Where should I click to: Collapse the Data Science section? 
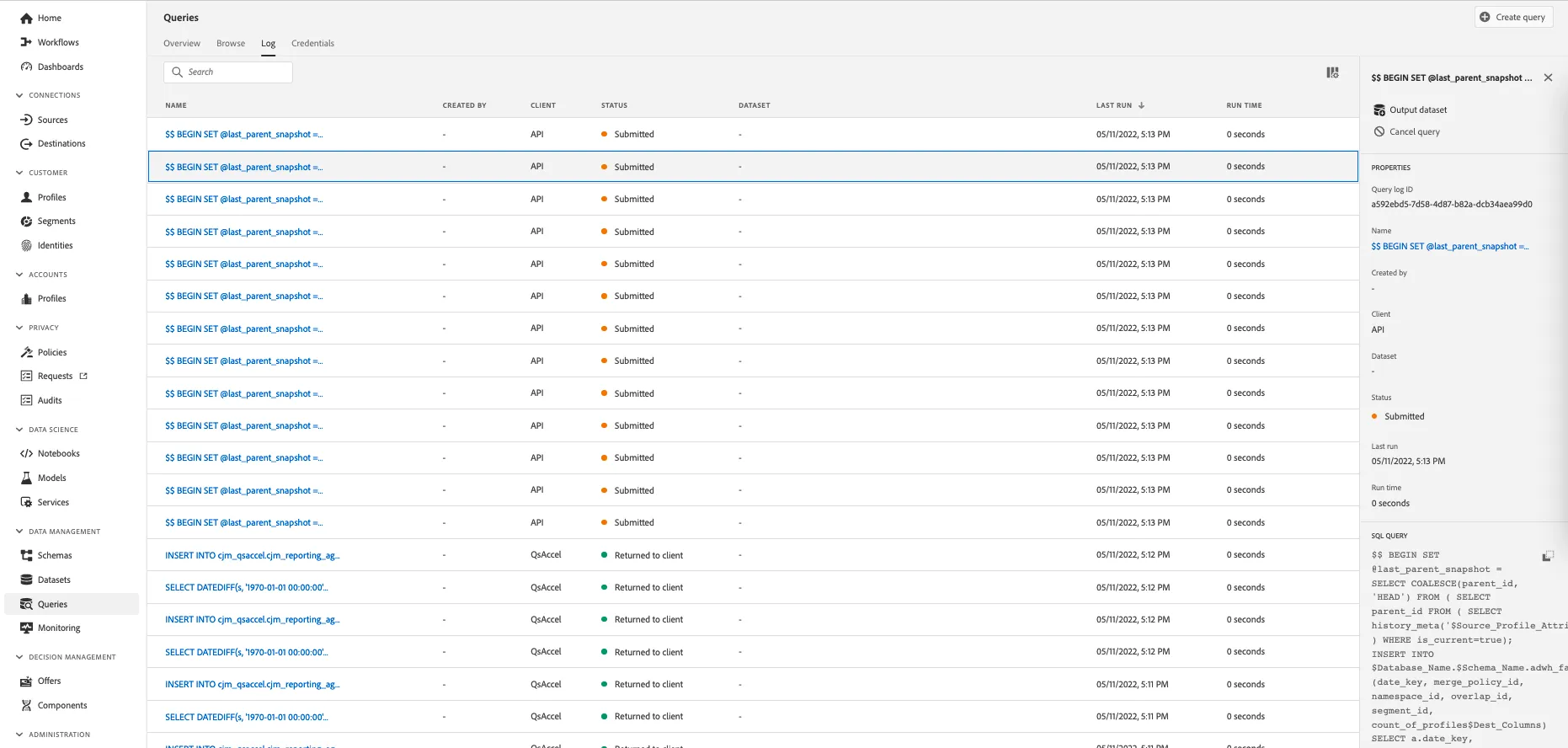coord(19,430)
